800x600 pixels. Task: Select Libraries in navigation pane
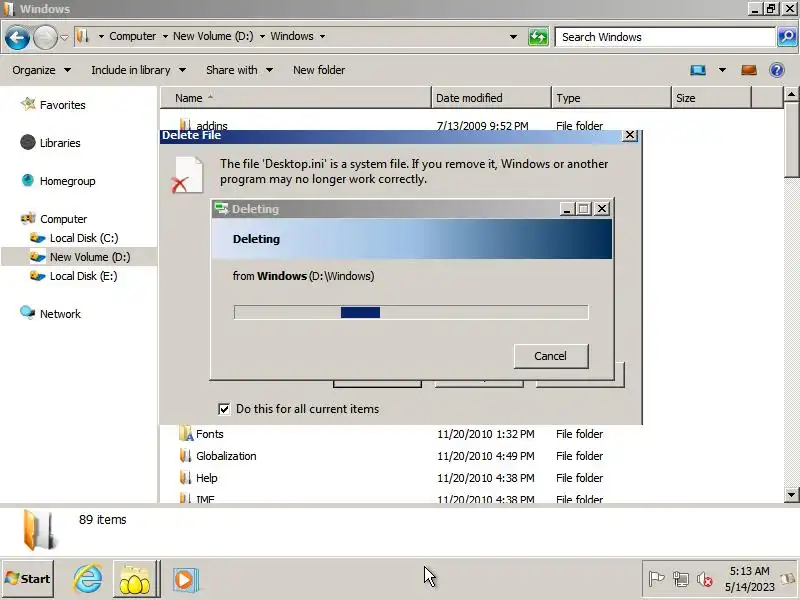coord(60,143)
